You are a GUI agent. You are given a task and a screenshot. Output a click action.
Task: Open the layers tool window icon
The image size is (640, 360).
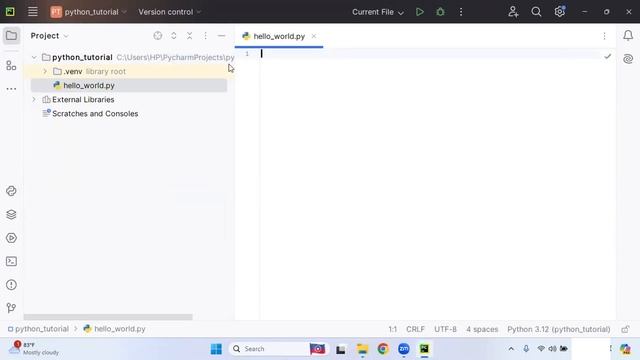coord(11,215)
